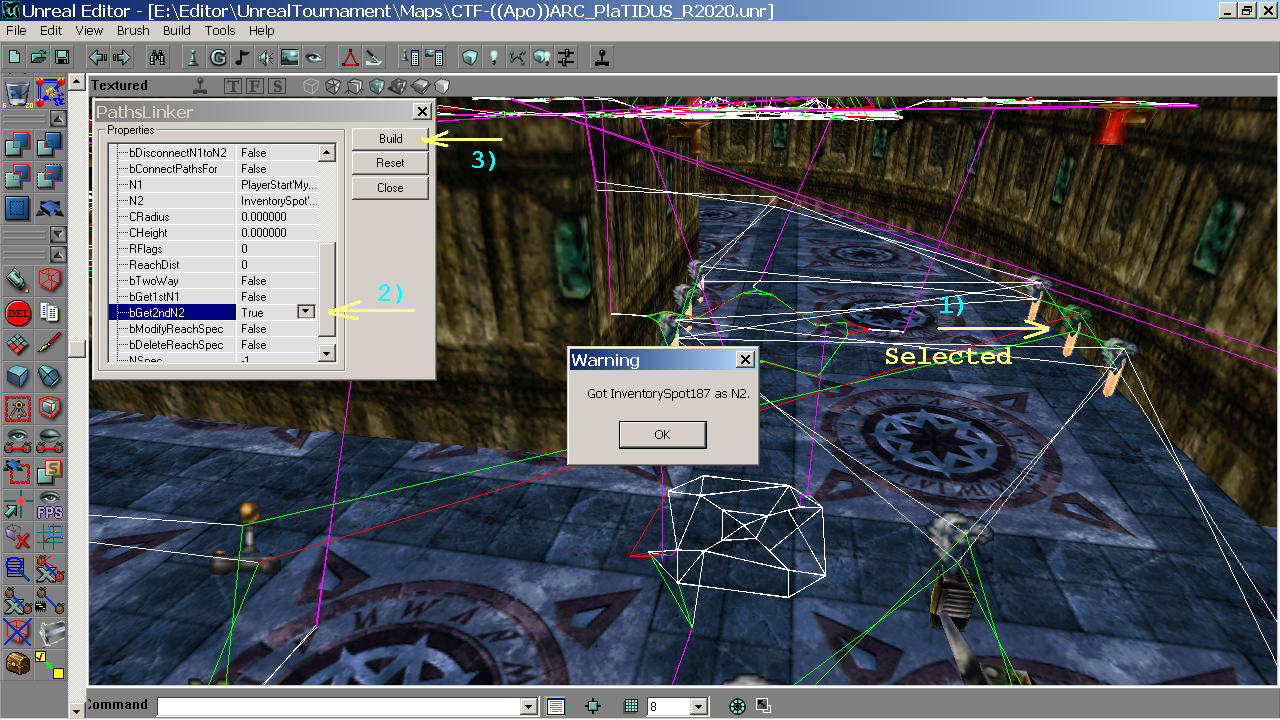1280x720 pixels.
Task: Open the Mesh browser eye icon
Action: tap(314, 57)
